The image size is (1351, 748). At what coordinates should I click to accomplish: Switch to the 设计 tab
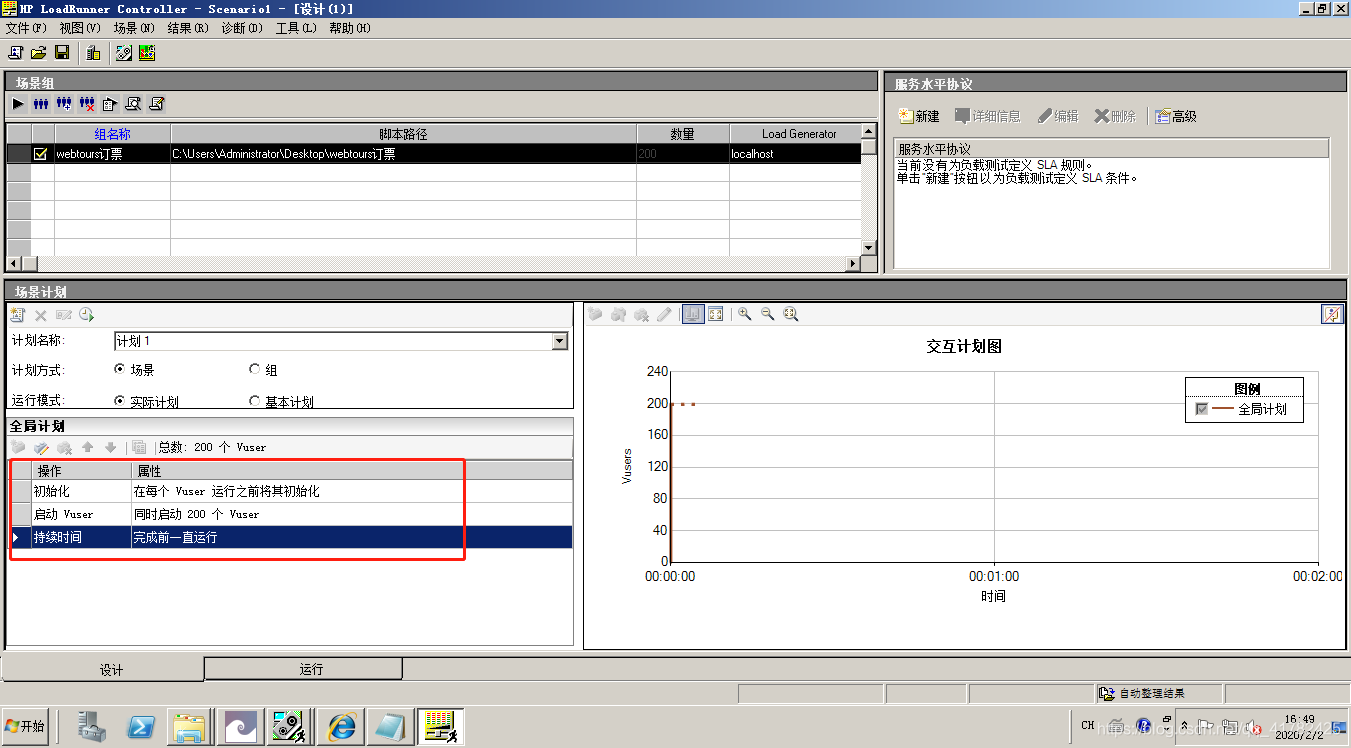click(x=103, y=669)
